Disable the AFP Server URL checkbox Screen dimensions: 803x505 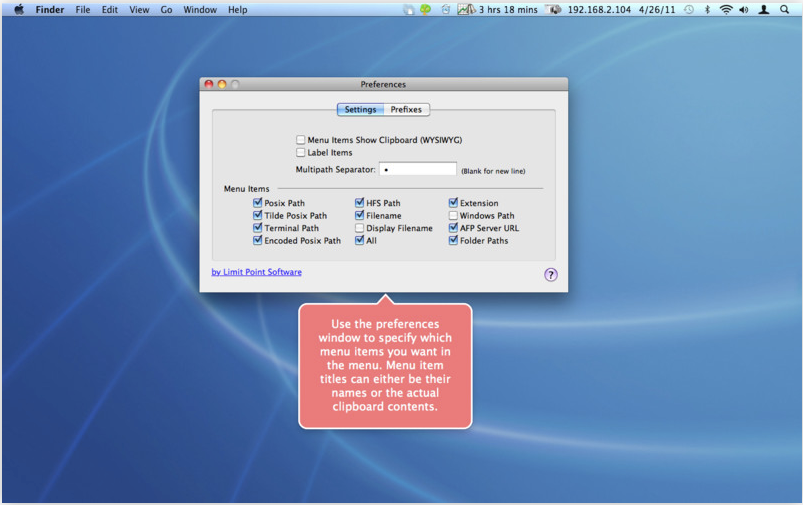pyautogui.click(x=453, y=228)
